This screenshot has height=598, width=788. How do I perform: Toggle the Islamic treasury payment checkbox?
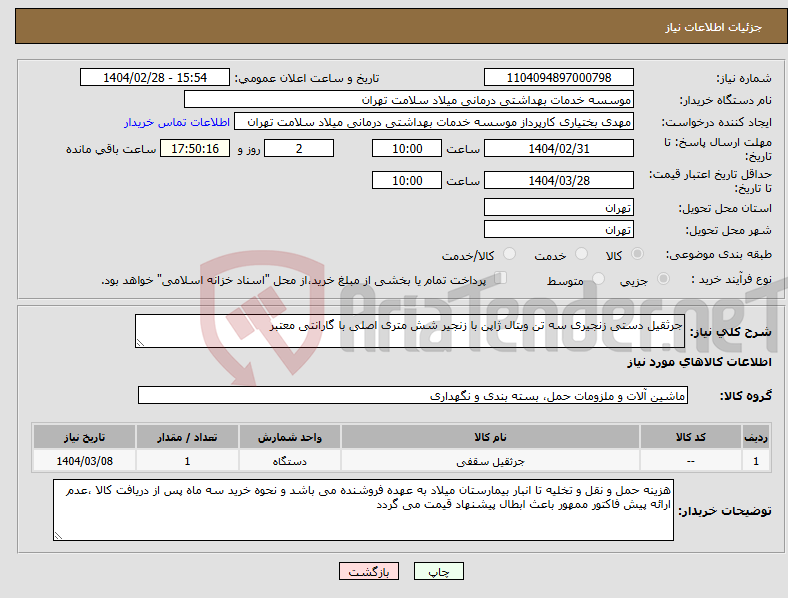[x=501, y=277]
